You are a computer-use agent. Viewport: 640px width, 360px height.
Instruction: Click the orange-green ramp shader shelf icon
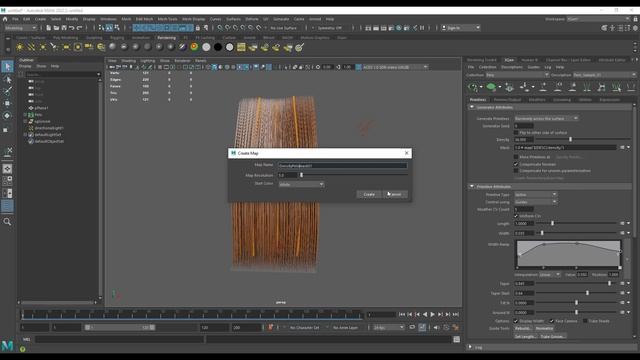click(x=194, y=47)
